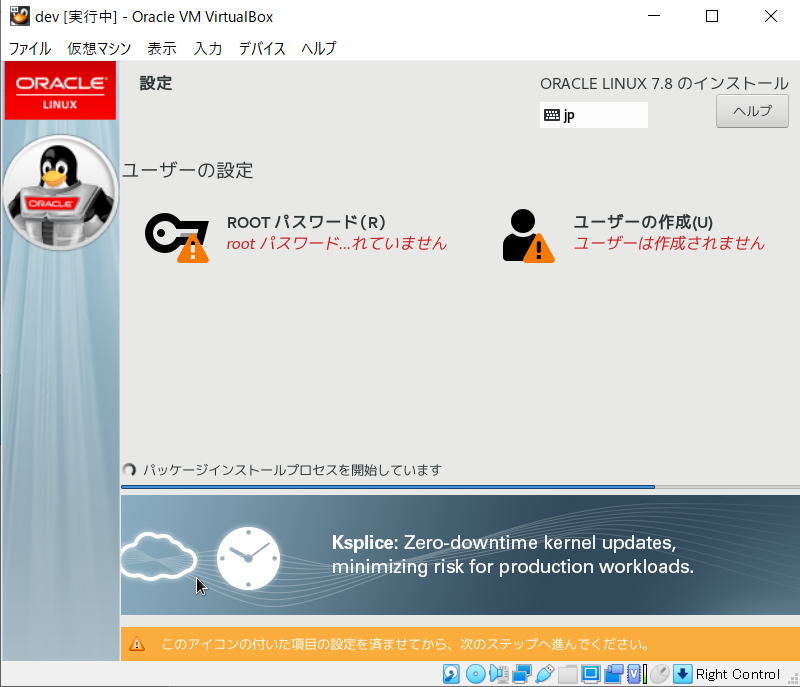Click the ヘルプ button in installer

tap(752, 111)
